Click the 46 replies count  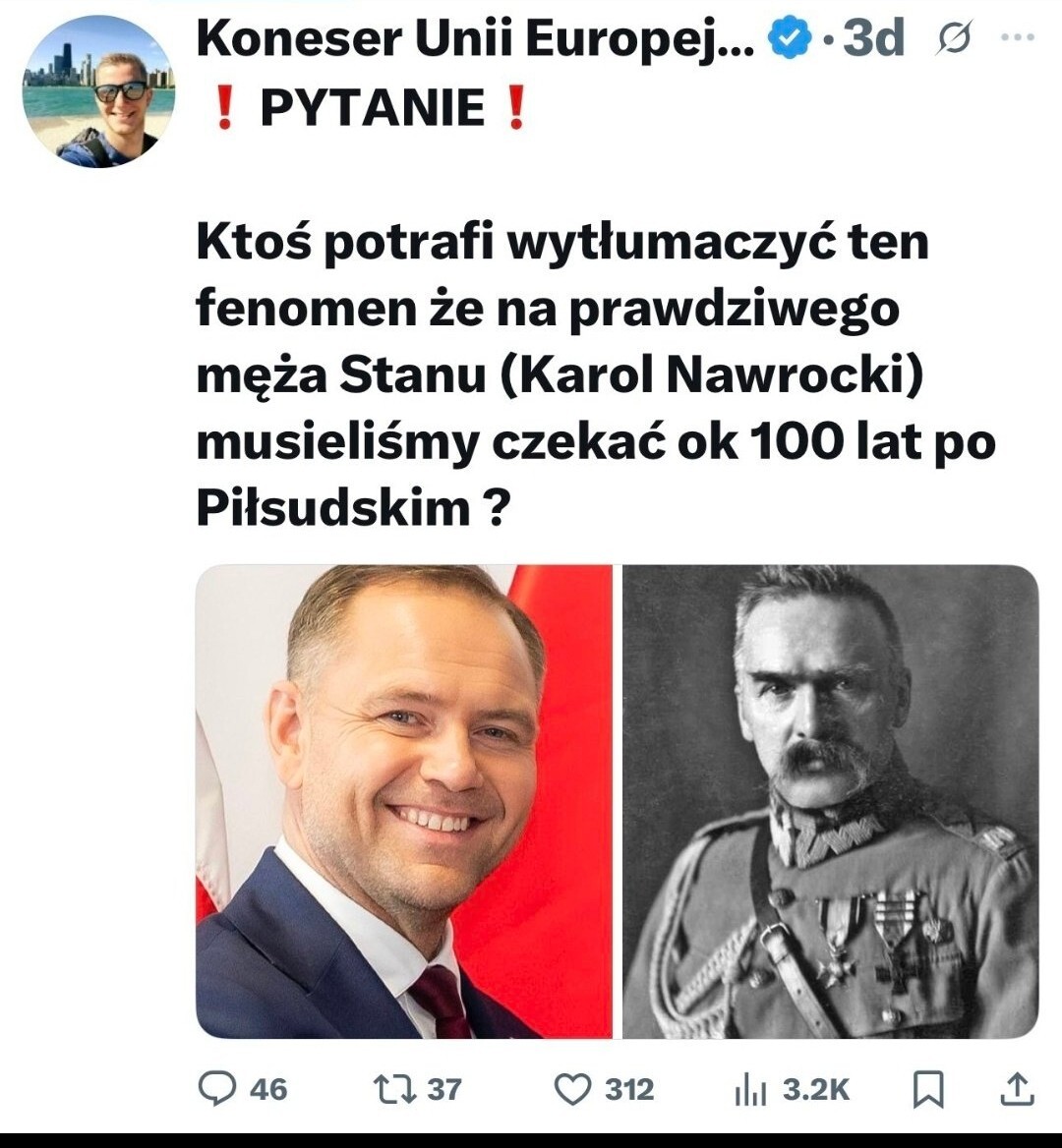268,1089
